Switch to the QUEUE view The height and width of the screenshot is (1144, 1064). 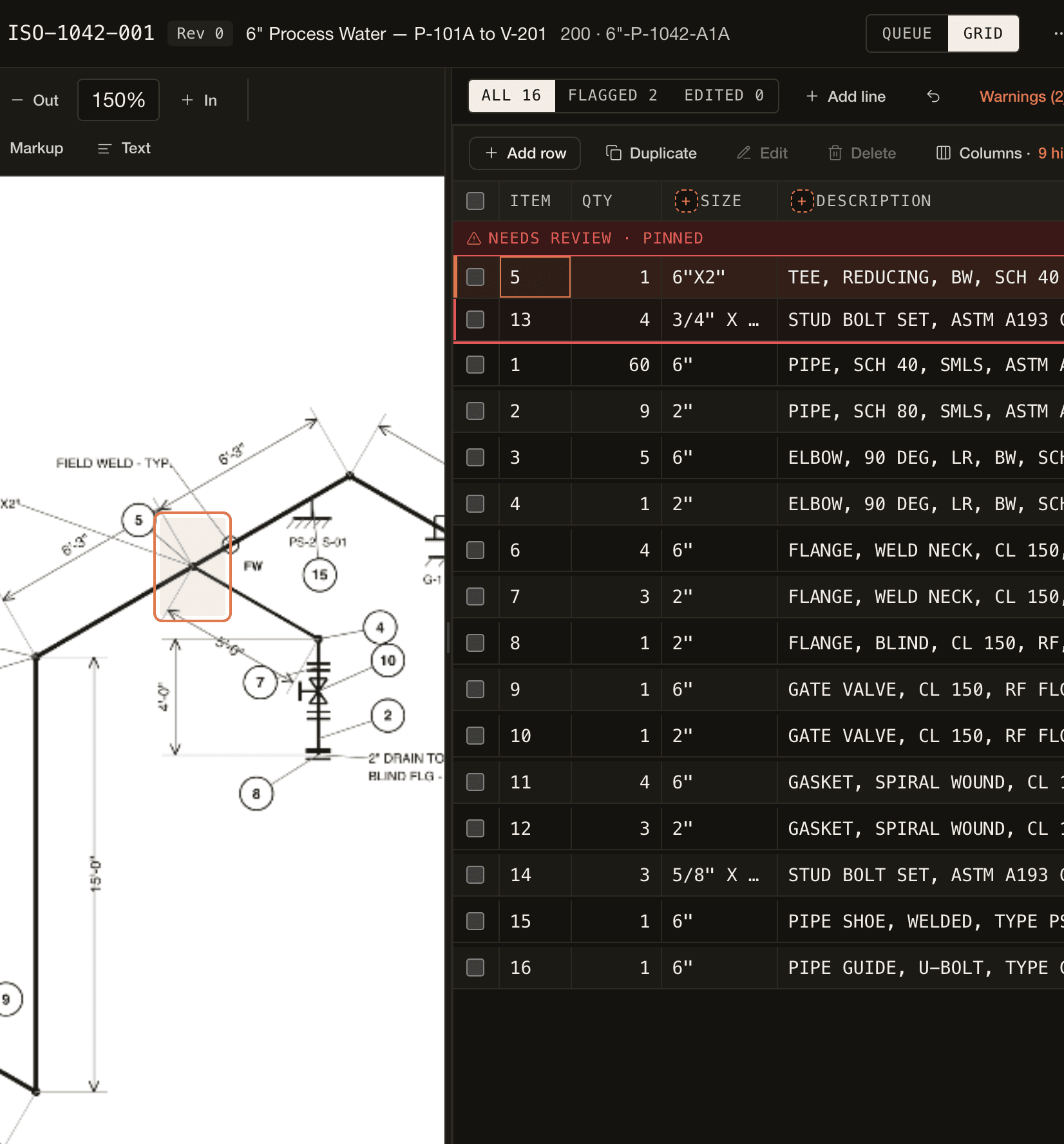907,33
